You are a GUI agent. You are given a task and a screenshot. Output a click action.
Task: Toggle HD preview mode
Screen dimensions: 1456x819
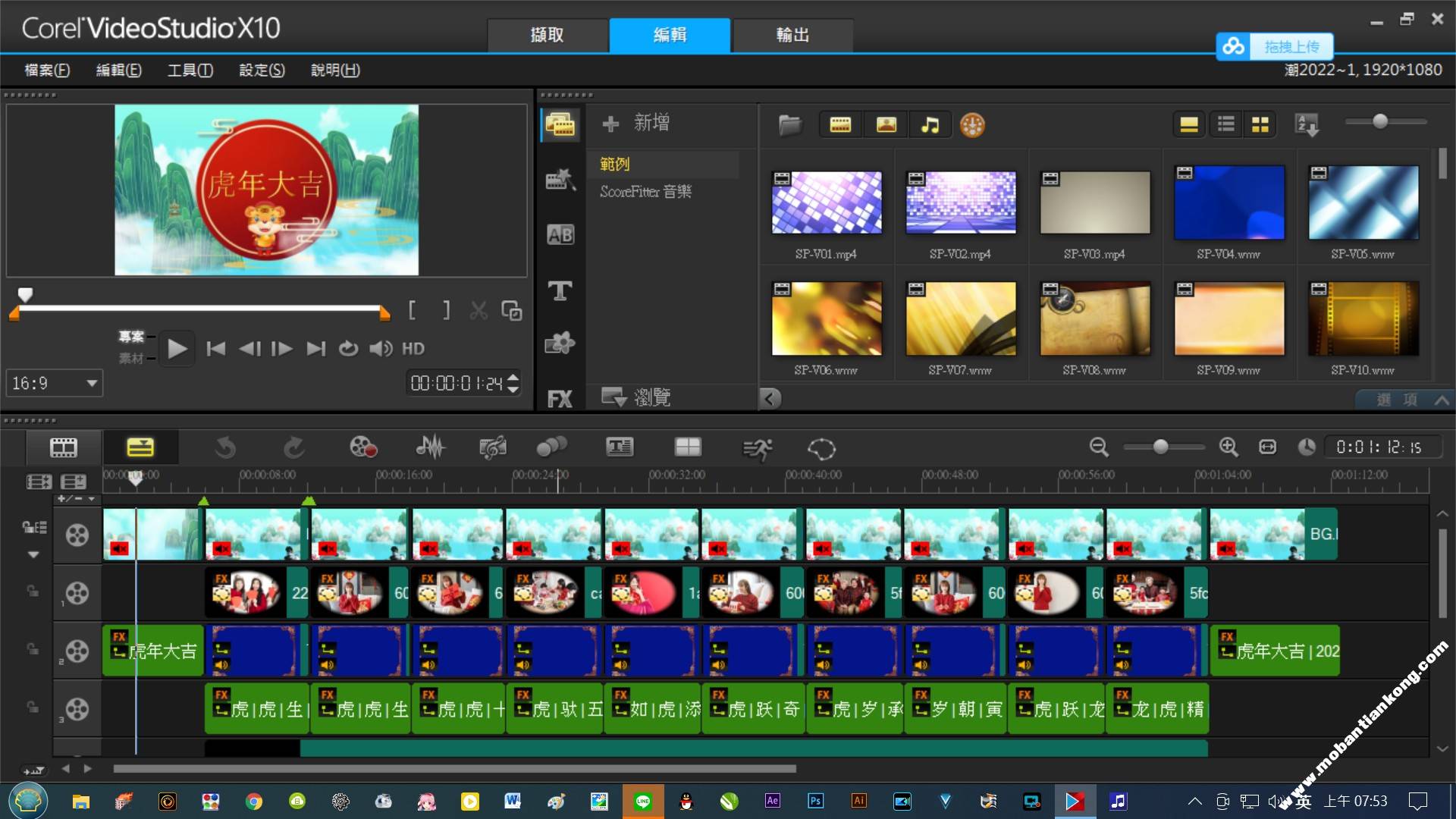tap(413, 349)
